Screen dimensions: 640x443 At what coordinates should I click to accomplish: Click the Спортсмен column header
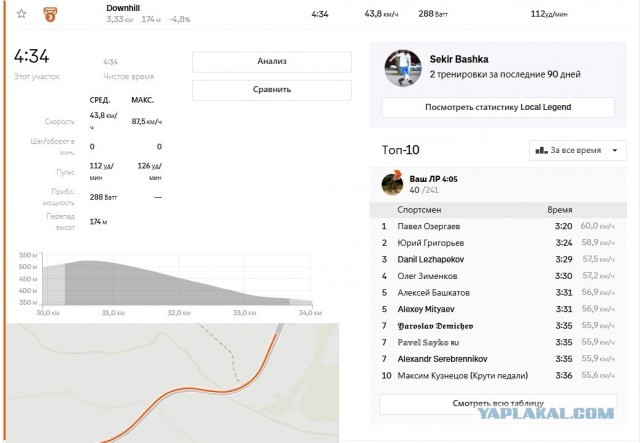419,210
